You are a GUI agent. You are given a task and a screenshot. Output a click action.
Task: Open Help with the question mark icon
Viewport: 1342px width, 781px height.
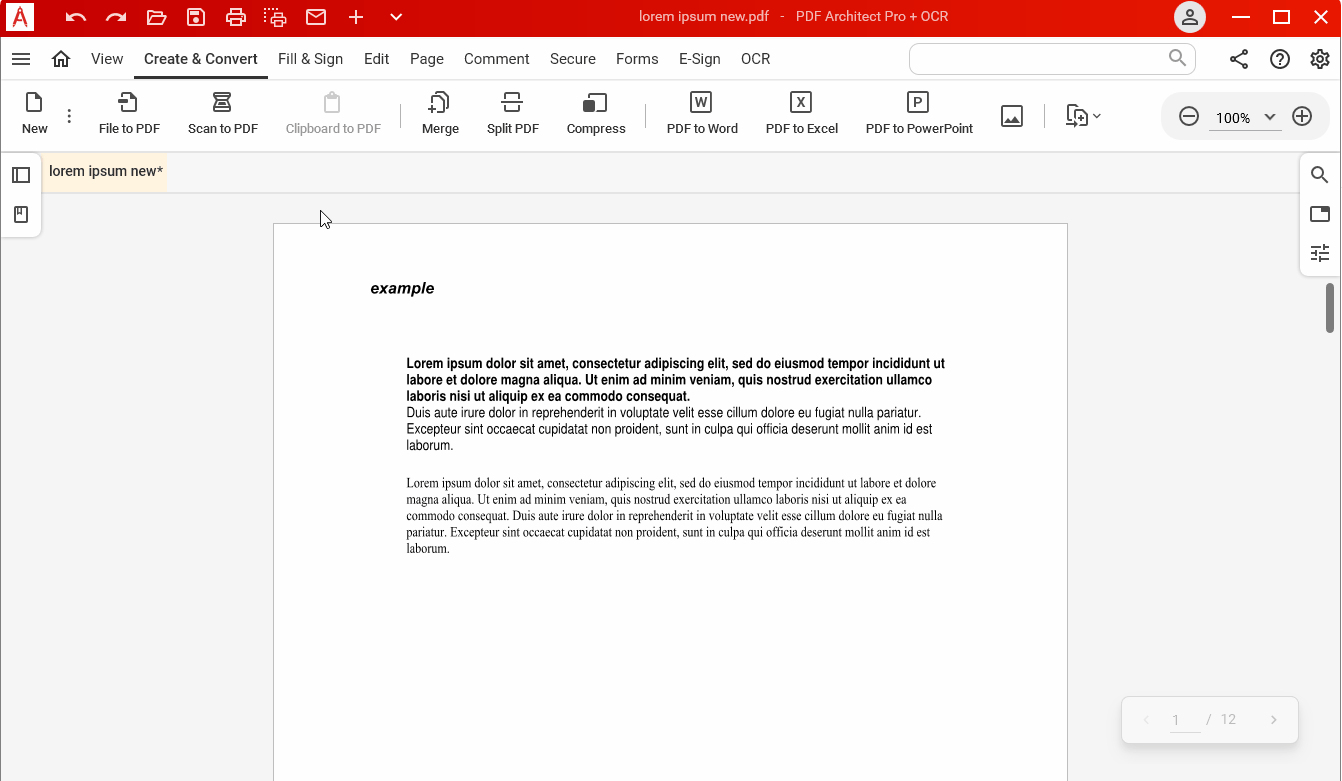coord(1280,59)
